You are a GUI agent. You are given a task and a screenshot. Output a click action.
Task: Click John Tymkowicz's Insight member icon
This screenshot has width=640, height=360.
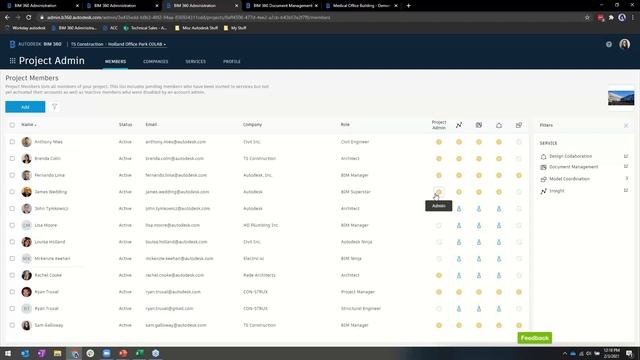pyautogui.click(x=459, y=209)
